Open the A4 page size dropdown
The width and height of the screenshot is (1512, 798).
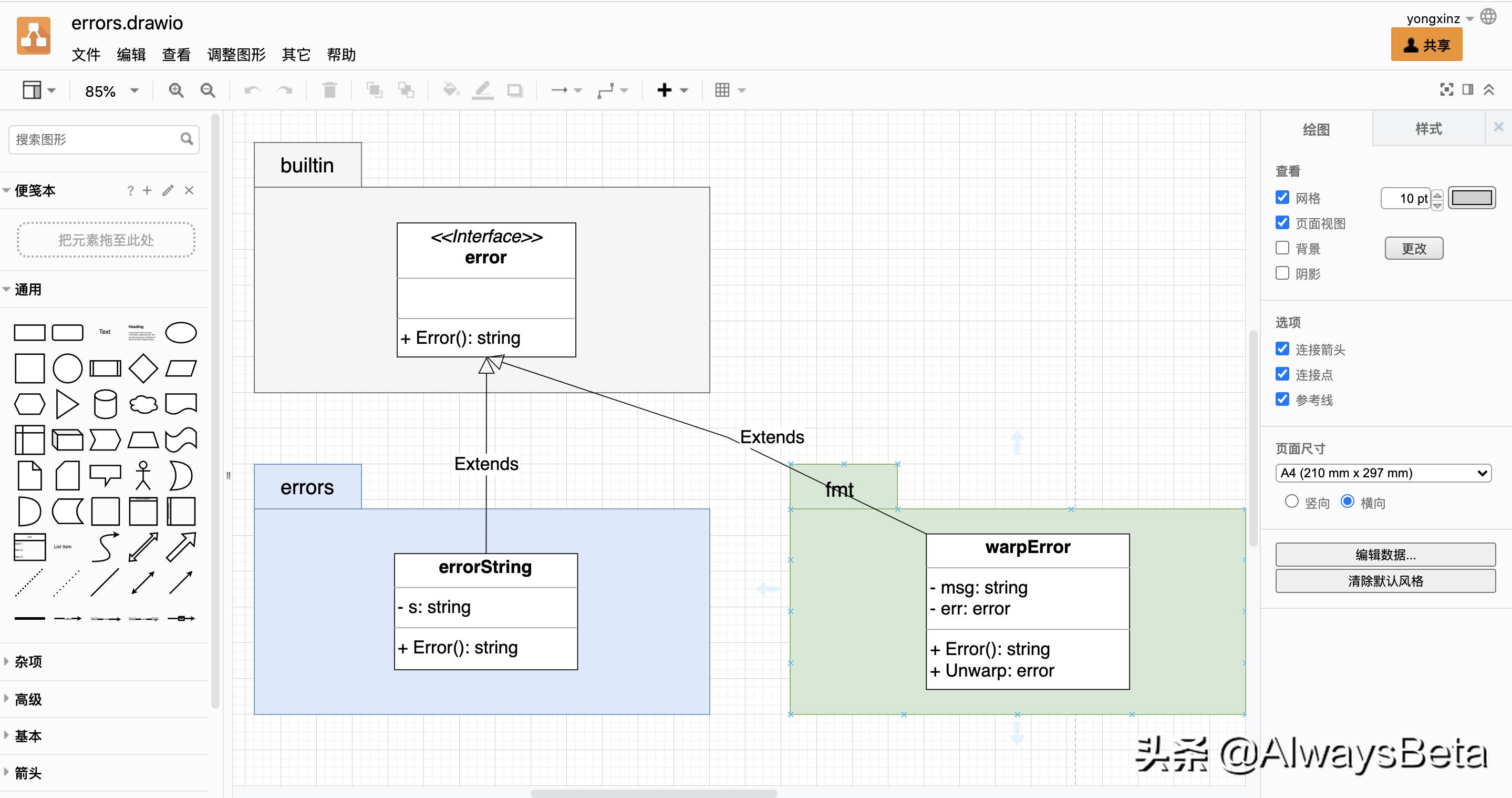coord(1383,473)
